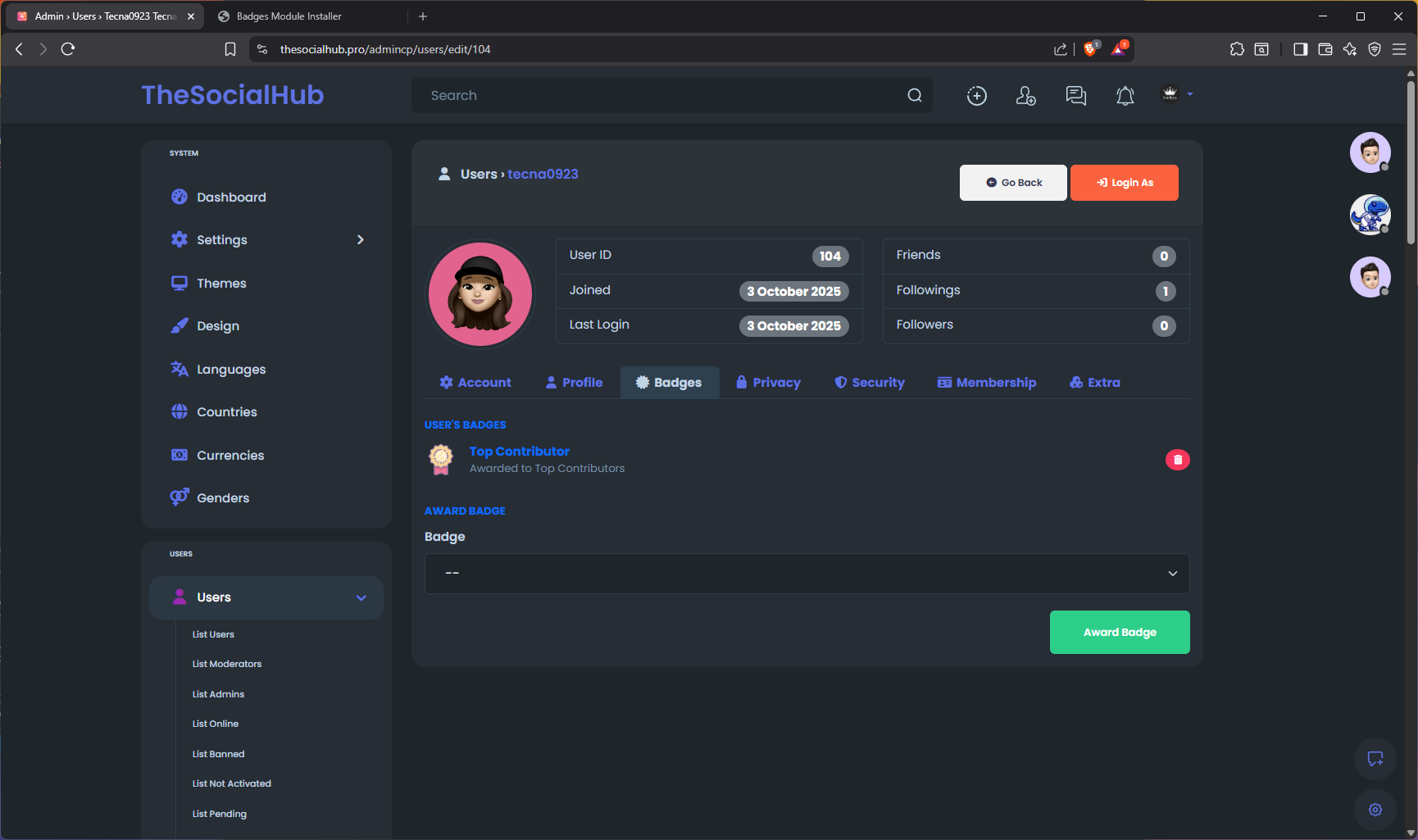Click the Login As button
This screenshot has width=1418, height=840.
[x=1124, y=183]
